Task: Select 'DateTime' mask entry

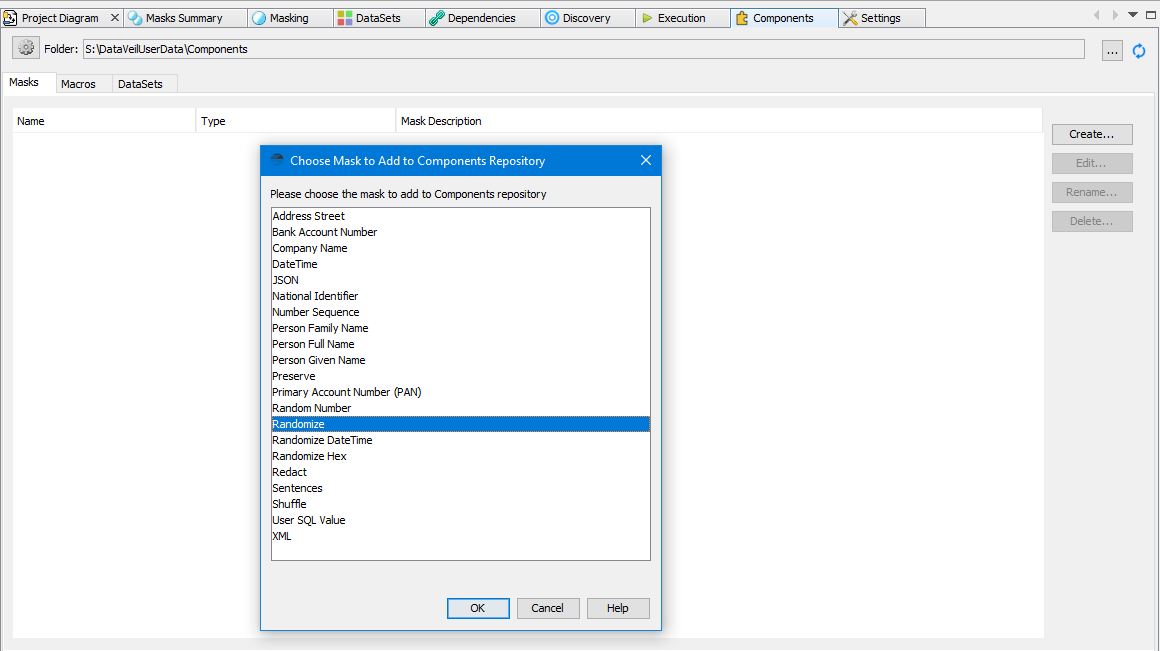Action: point(461,264)
